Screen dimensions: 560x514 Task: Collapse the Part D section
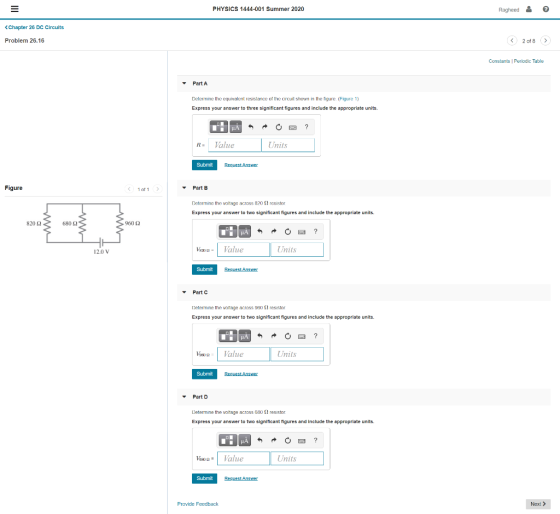coord(184,396)
